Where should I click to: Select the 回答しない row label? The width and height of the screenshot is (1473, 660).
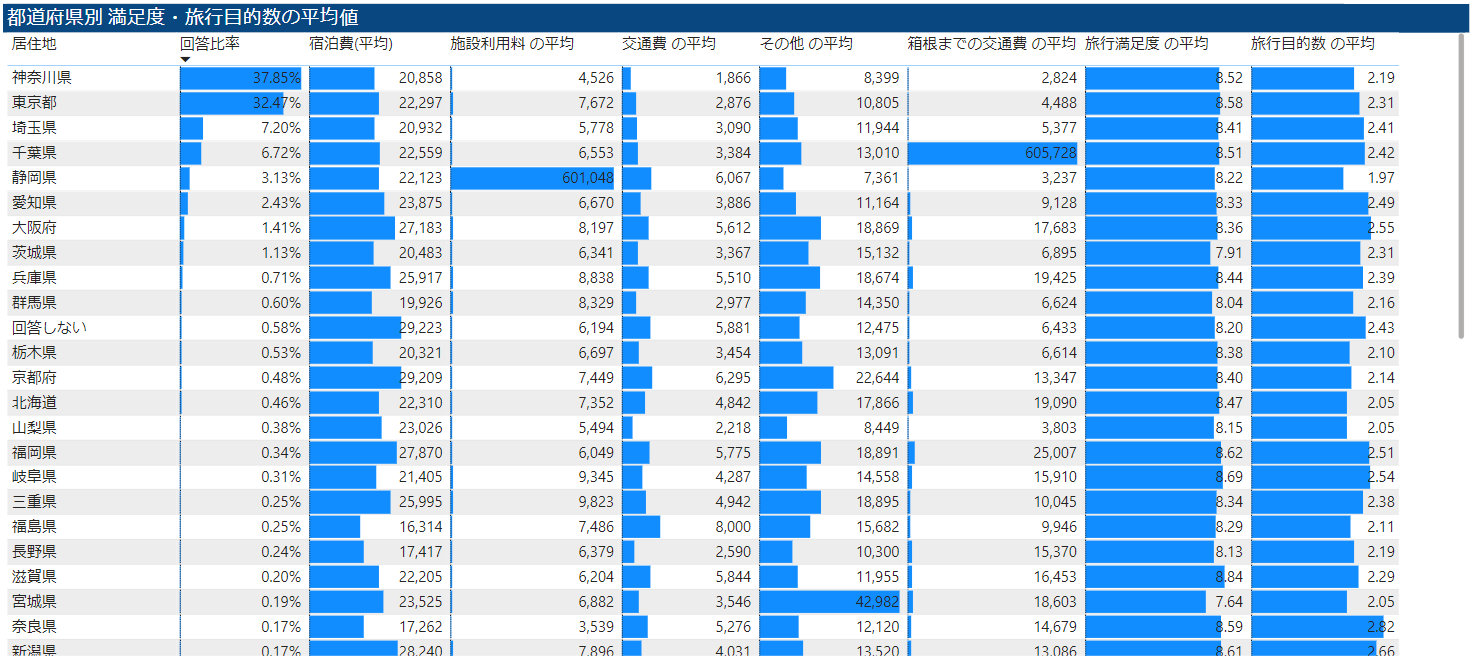(x=49, y=328)
